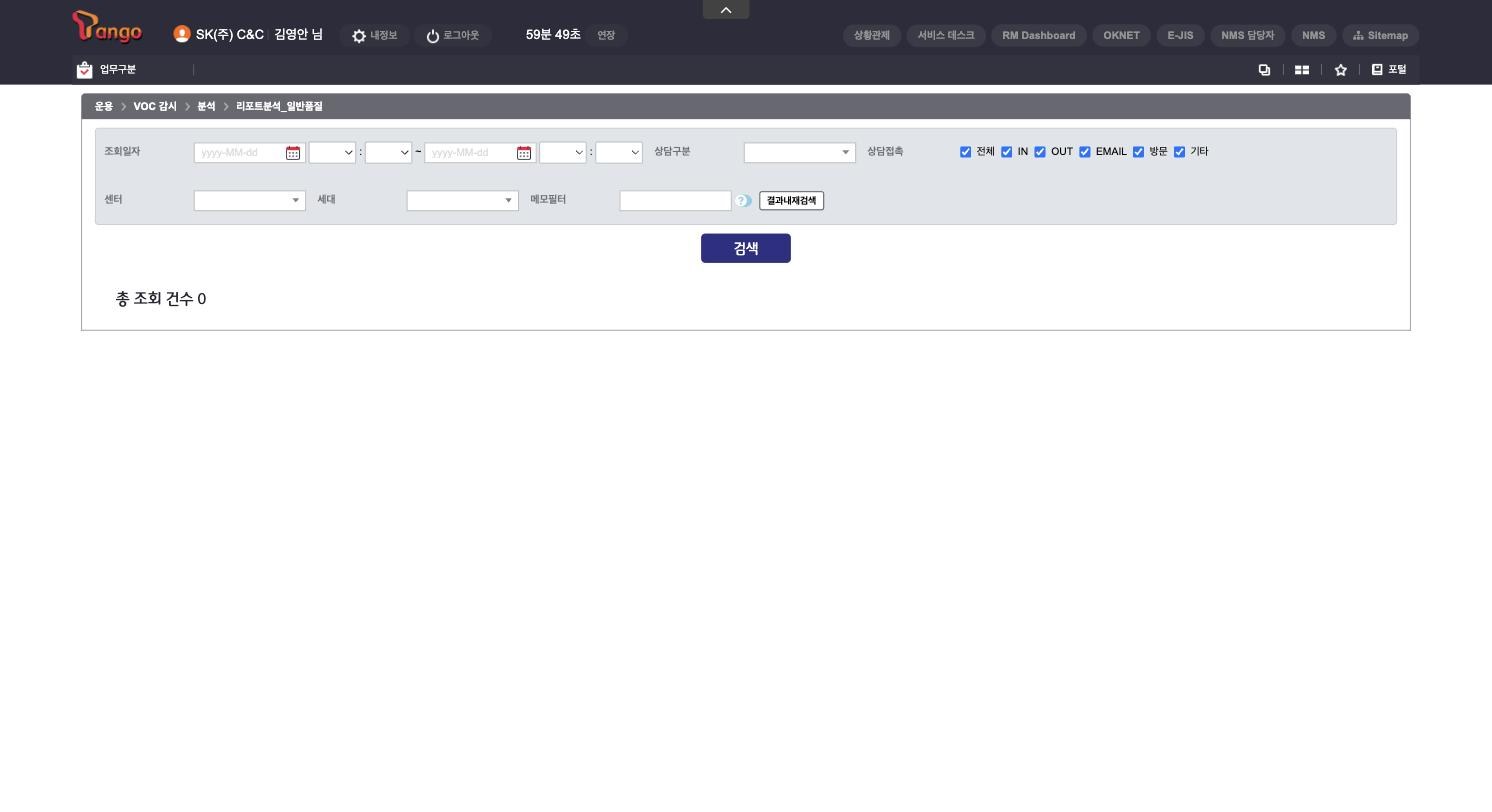Screen dimensions: 1492x812
Task: Open the start hour dropdown
Action: pyautogui.click(x=332, y=153)
